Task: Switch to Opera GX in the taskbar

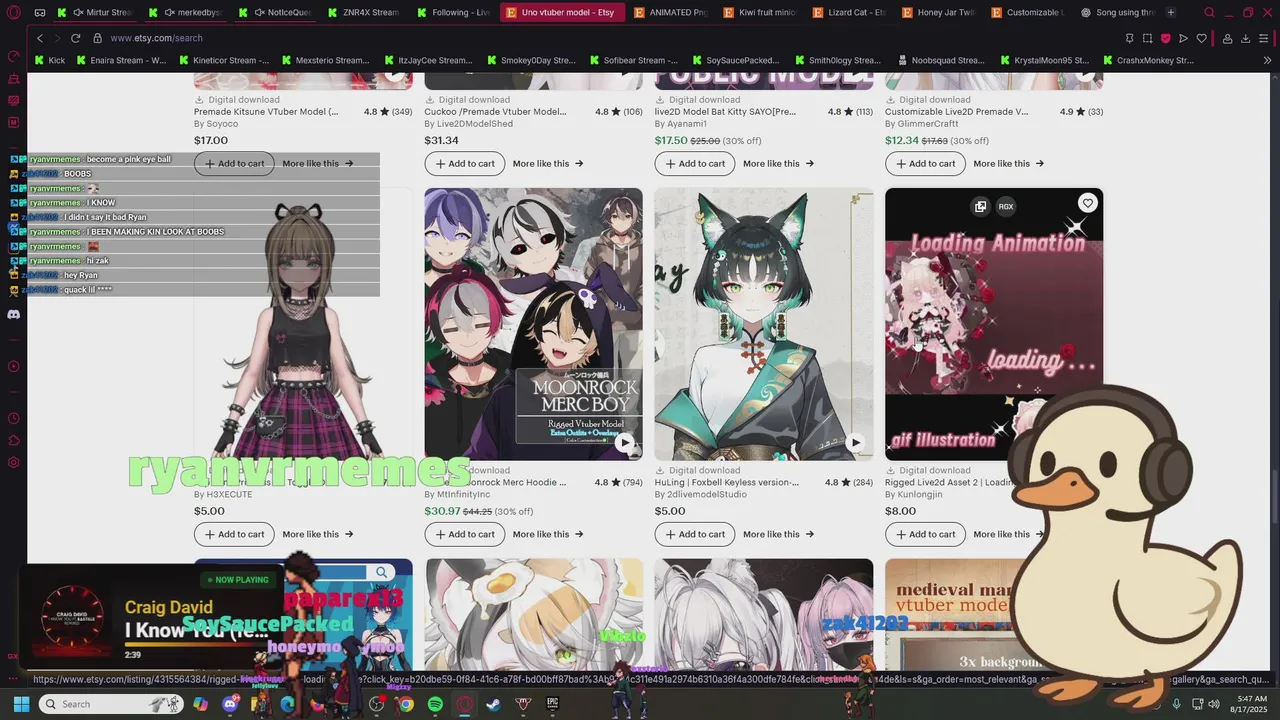Action: pyautogui.click(x=464, y=704)
